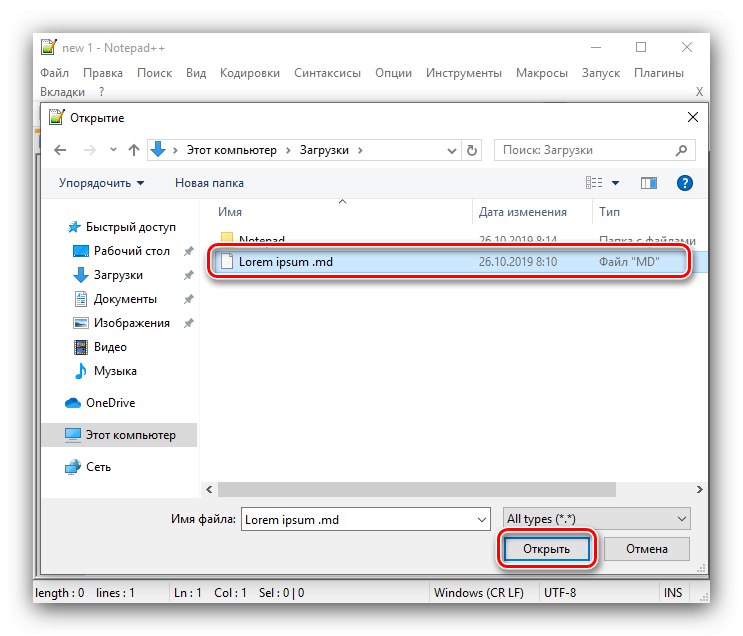Viewport: 743px width, 636px height.
Task: Click scroll-left arrow of horizontal scrollbar
Action: [209, 490]
